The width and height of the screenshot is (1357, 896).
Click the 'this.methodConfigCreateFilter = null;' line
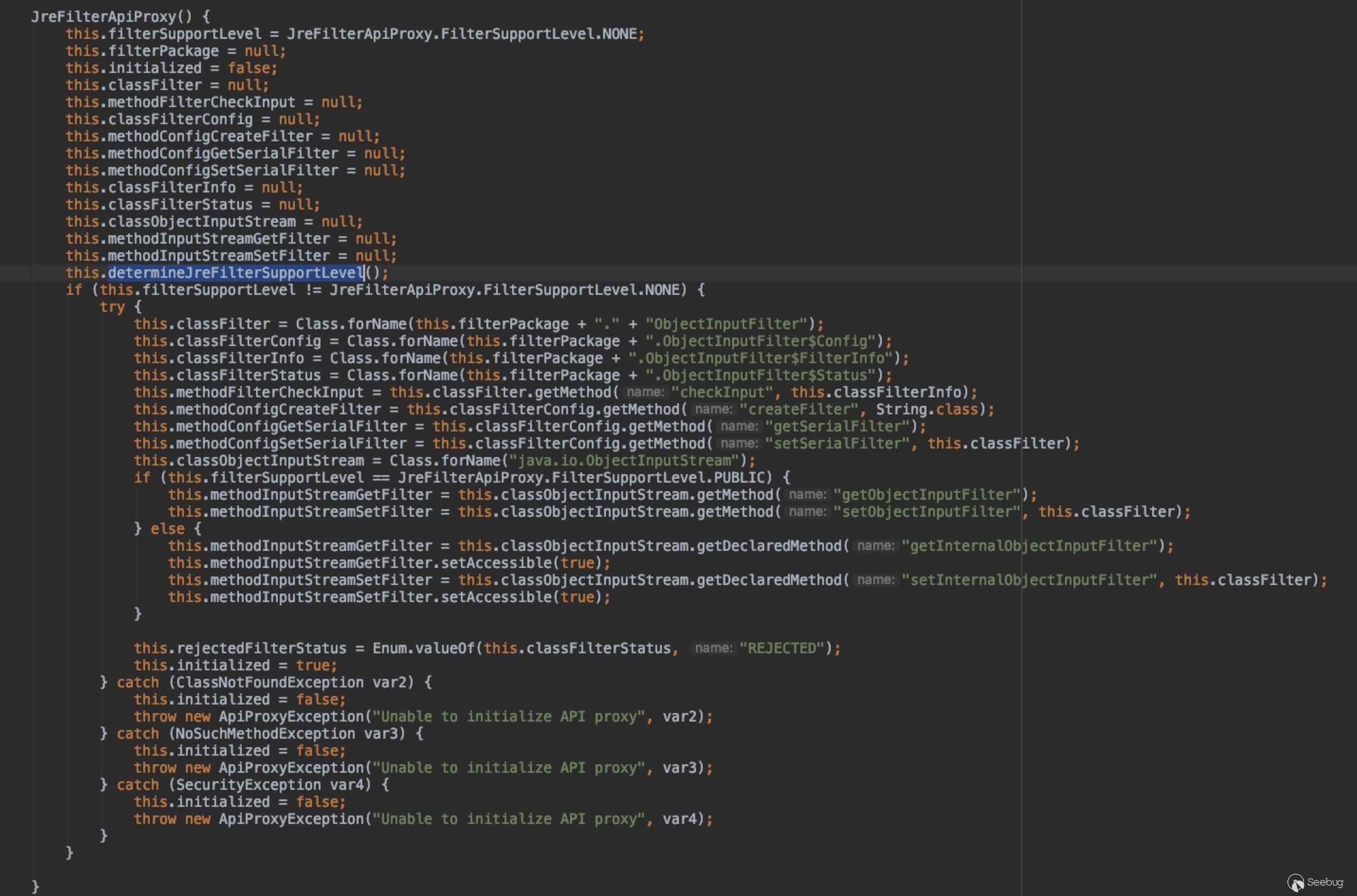(222, 137)
